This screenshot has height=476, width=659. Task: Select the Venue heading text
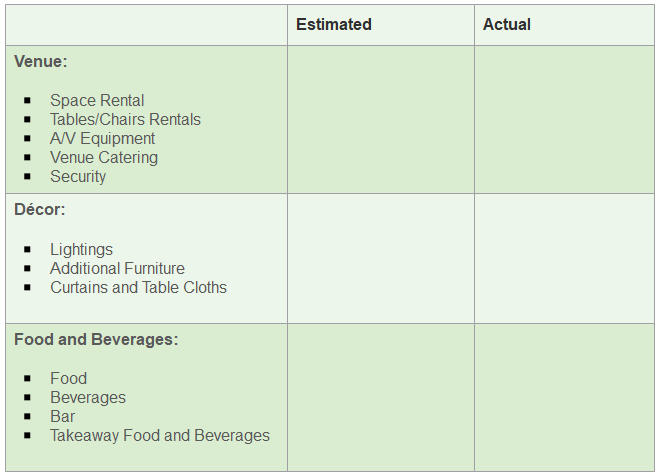41,61
